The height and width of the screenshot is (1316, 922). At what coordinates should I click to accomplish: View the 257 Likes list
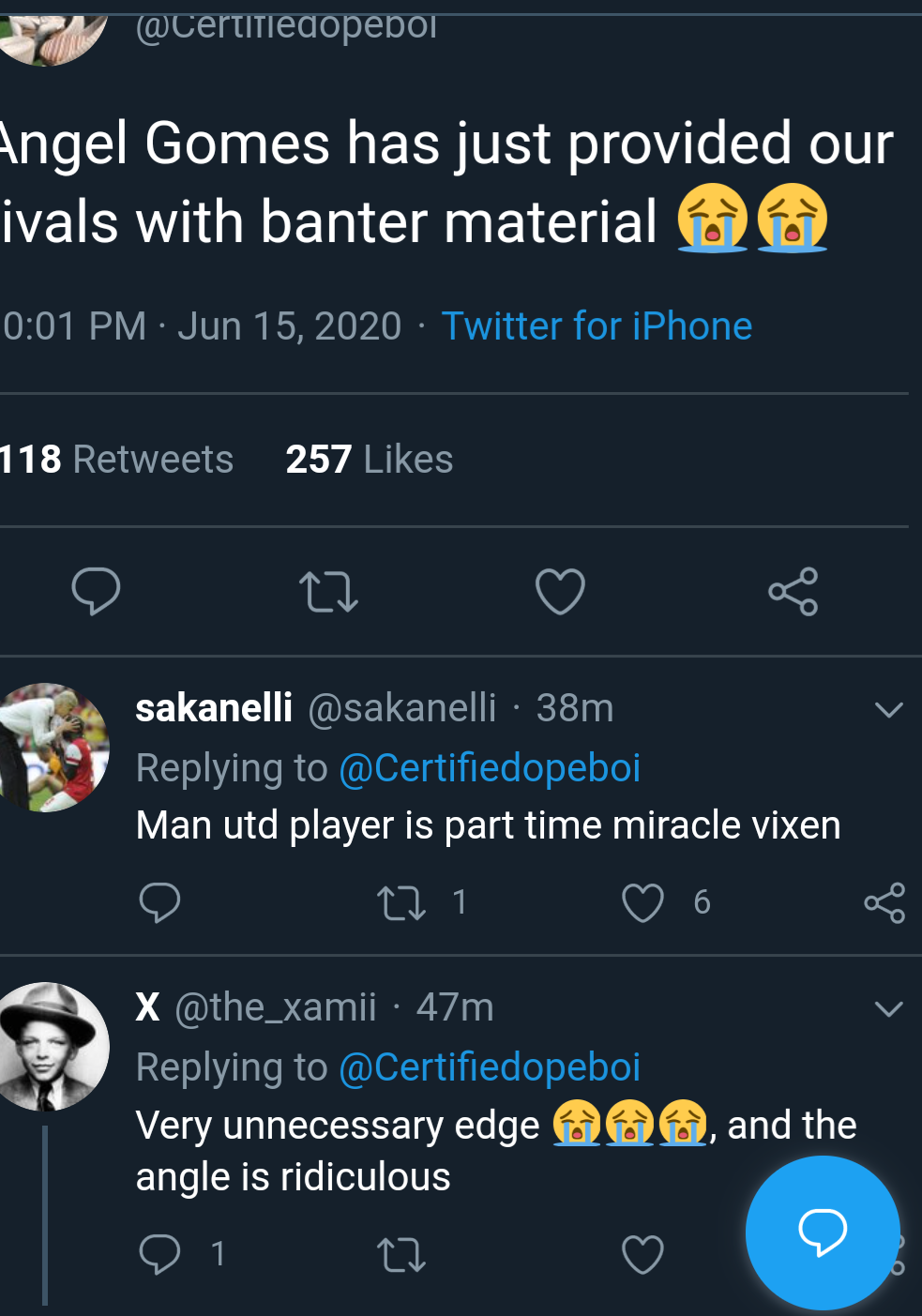point(369,460)
